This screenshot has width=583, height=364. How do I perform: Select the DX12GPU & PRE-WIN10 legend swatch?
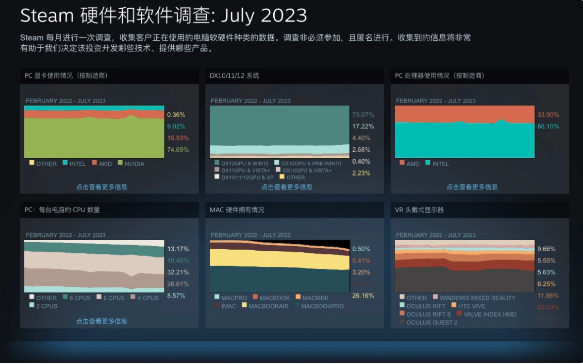coord(277,163)
